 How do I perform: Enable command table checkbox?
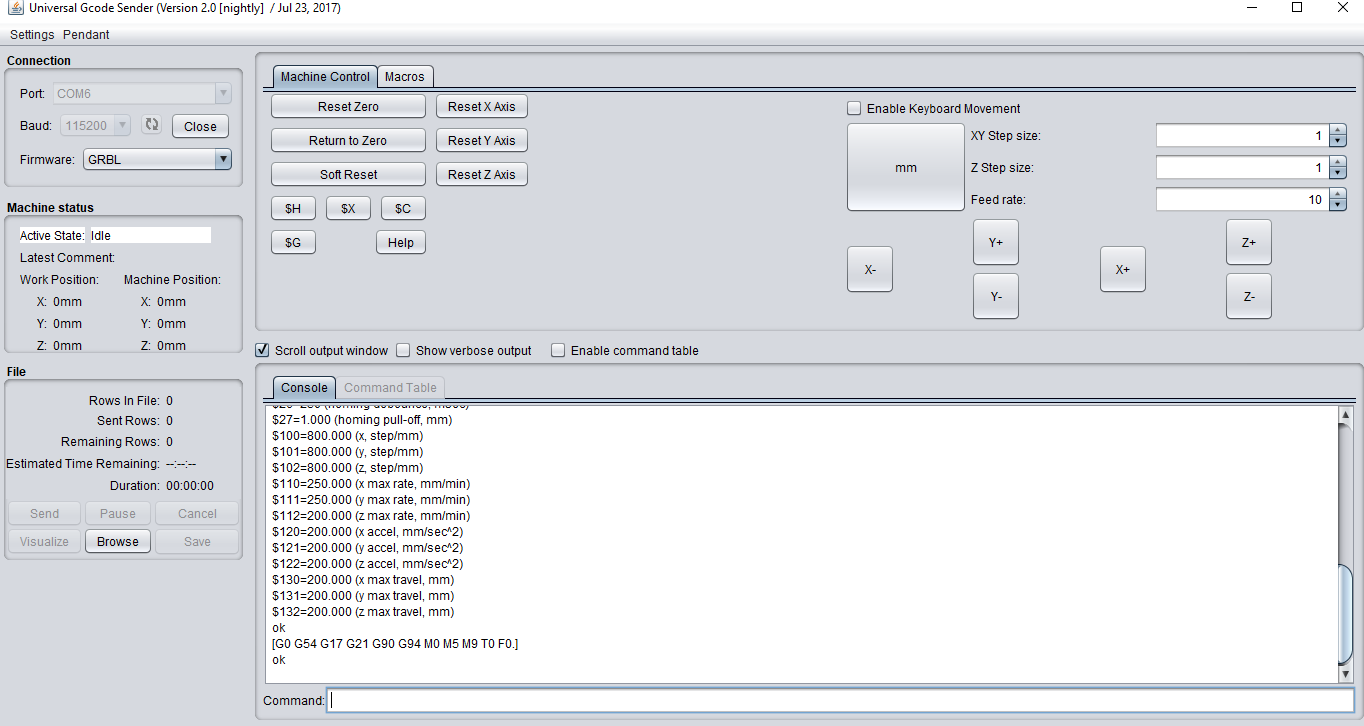(x=558, y=350)
